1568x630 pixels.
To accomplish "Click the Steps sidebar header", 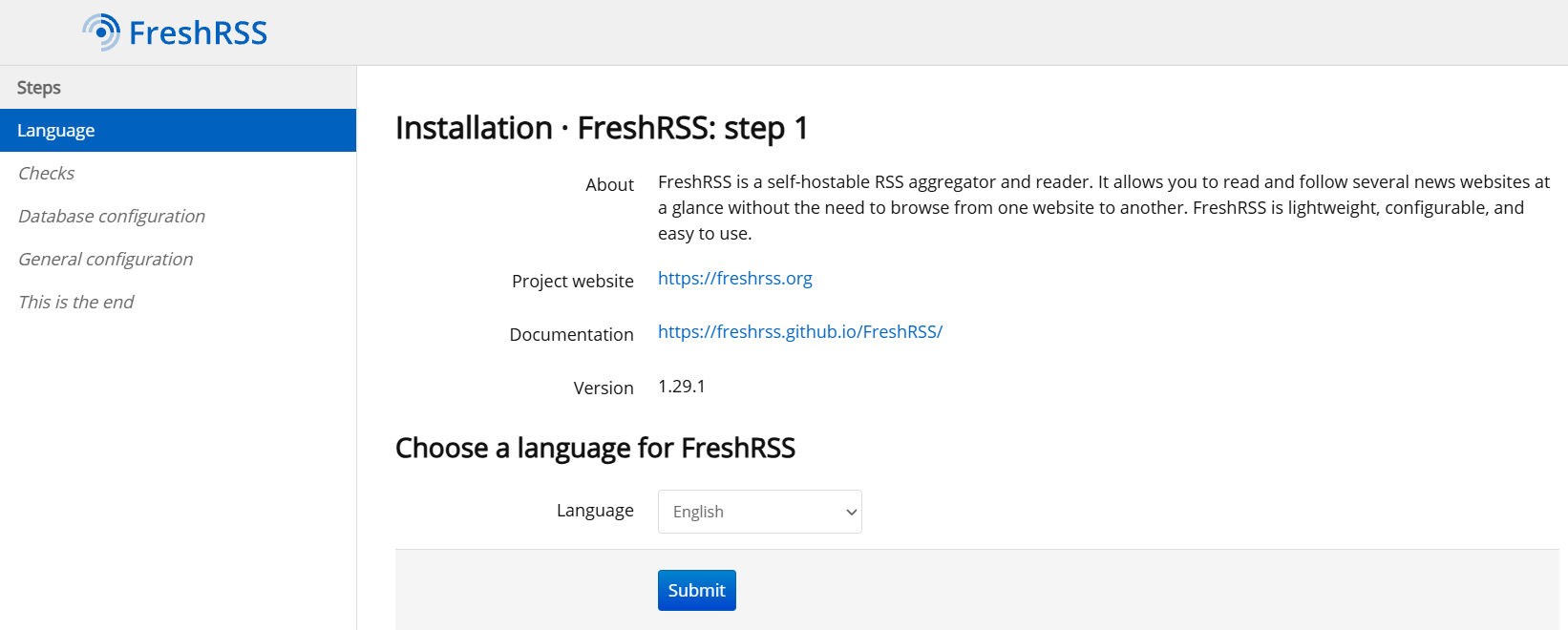I will pyautogui.click(x=38, y=87).
